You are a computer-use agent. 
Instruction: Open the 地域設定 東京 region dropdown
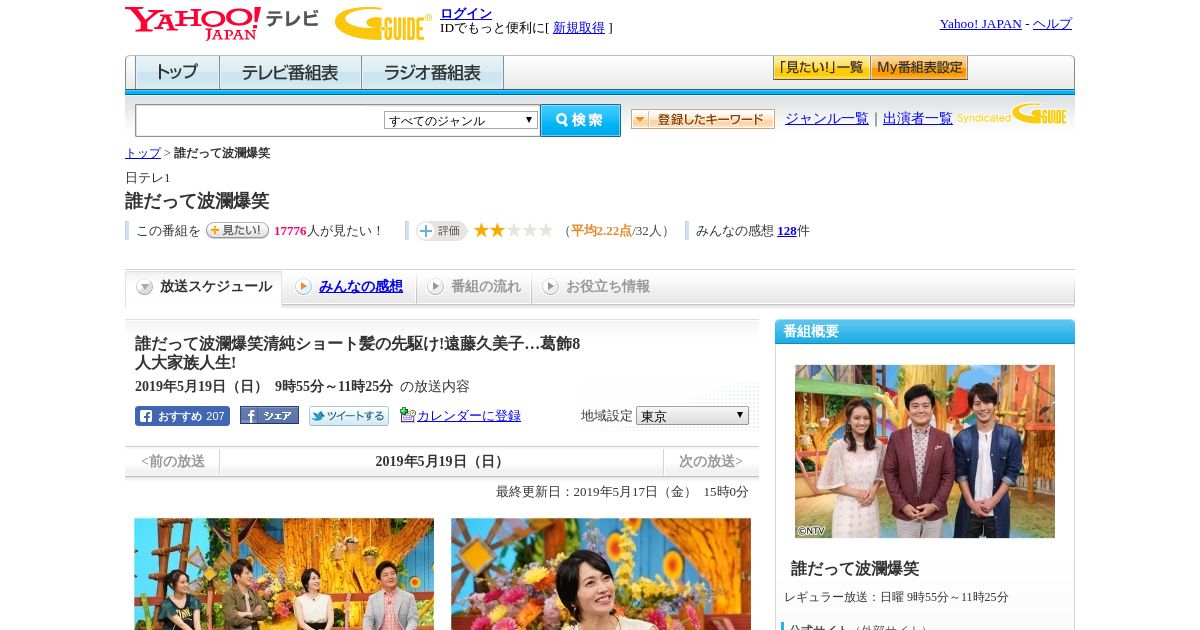[x=692, y=415]
